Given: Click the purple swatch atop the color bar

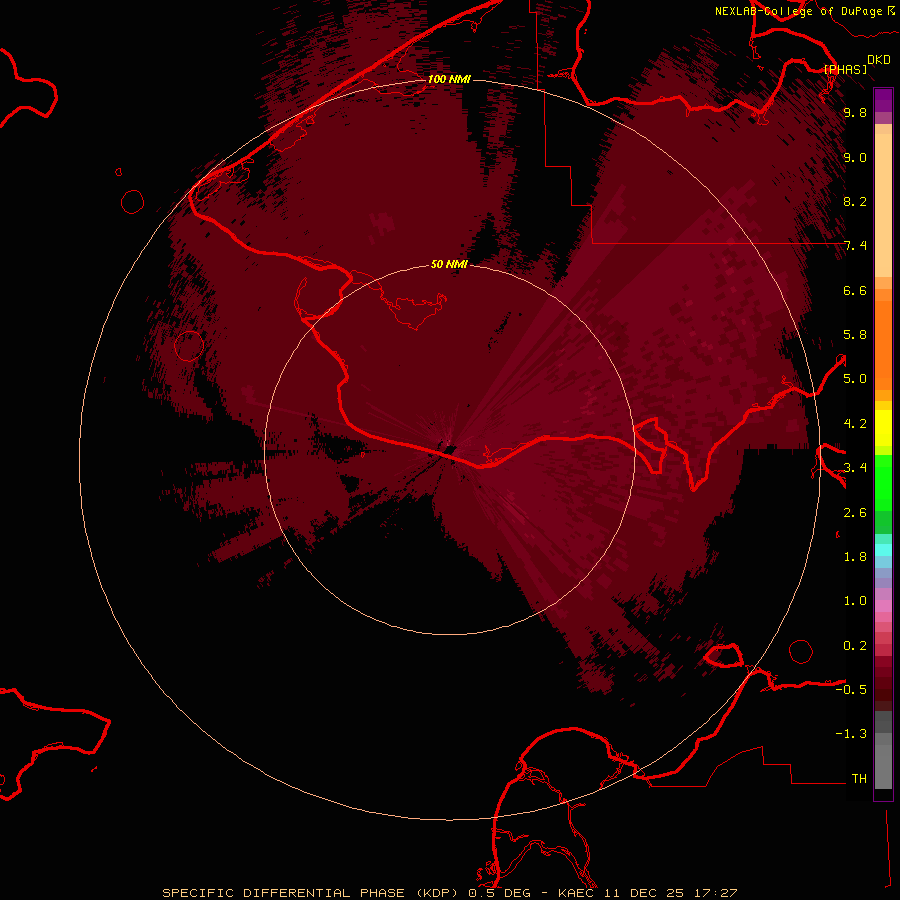Looking at the screenshot, I should 883,100.
